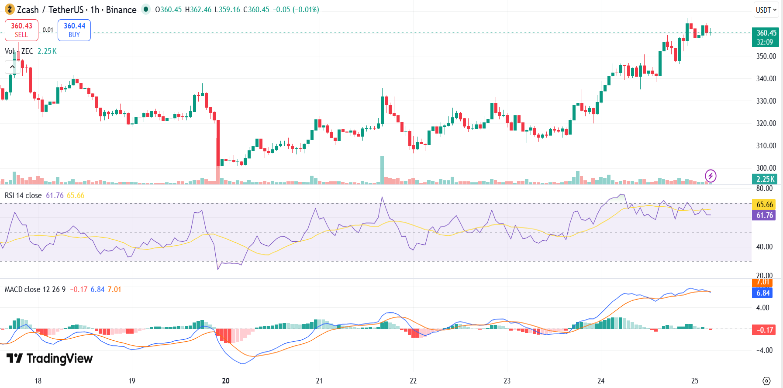Click the 0.01 spread value
The width and height of the screenshot is (783, 388).
[48, 30]
